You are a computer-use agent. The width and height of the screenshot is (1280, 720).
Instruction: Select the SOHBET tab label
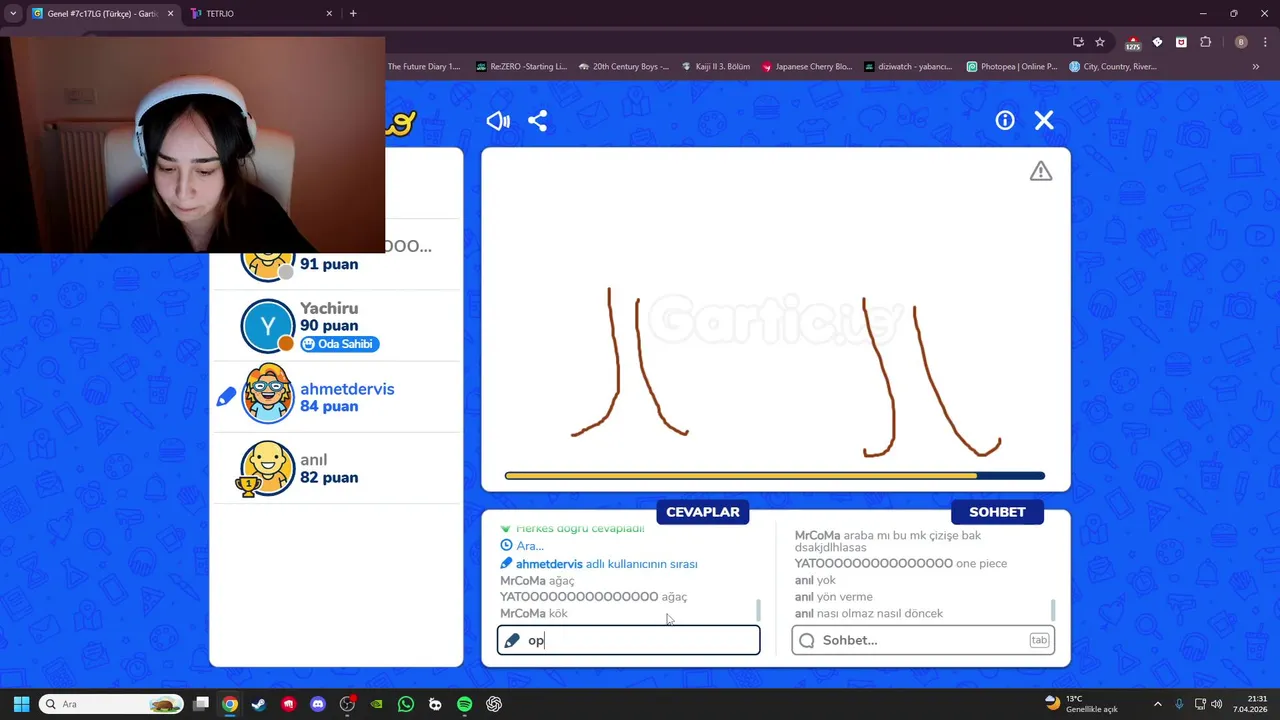997,512
